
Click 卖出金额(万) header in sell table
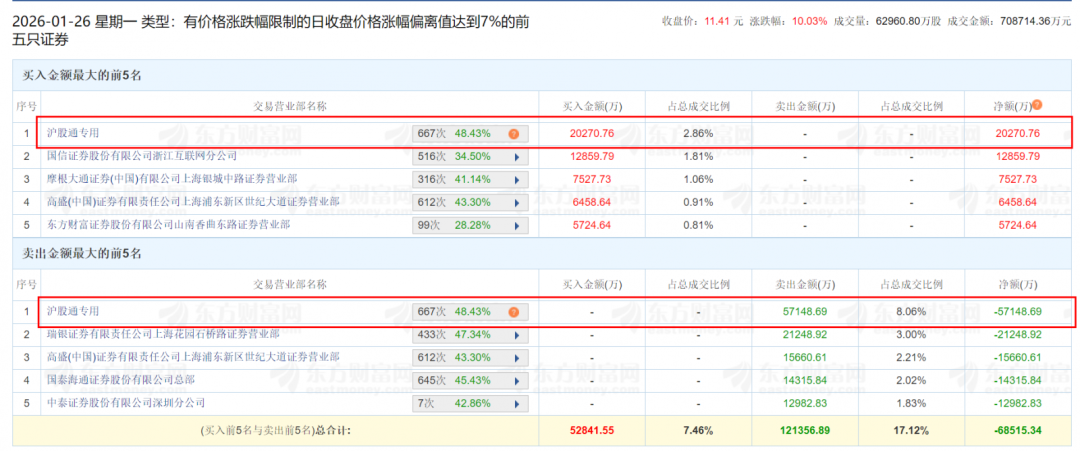[x=804, y=284]
